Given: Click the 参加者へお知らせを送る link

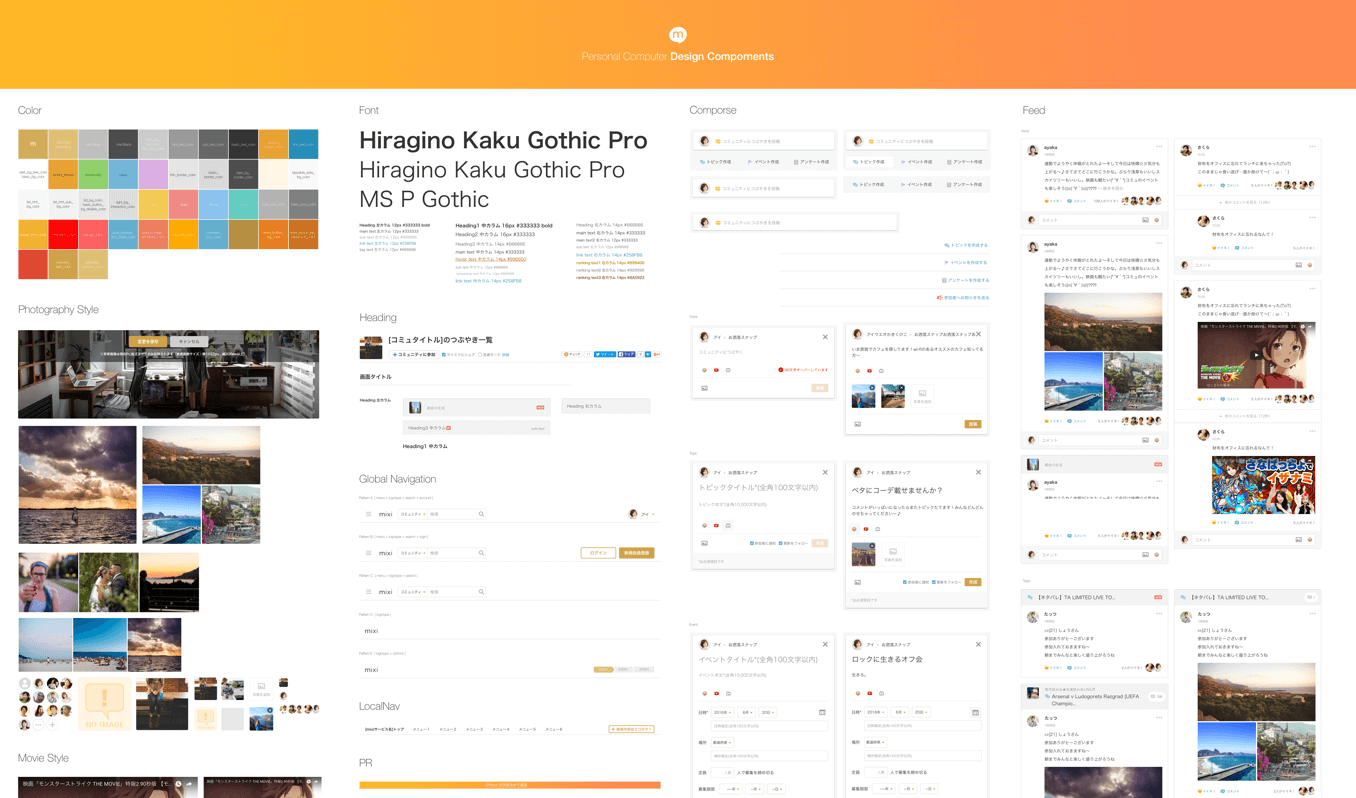Looking at the screenshot, I should click(963, 297).
